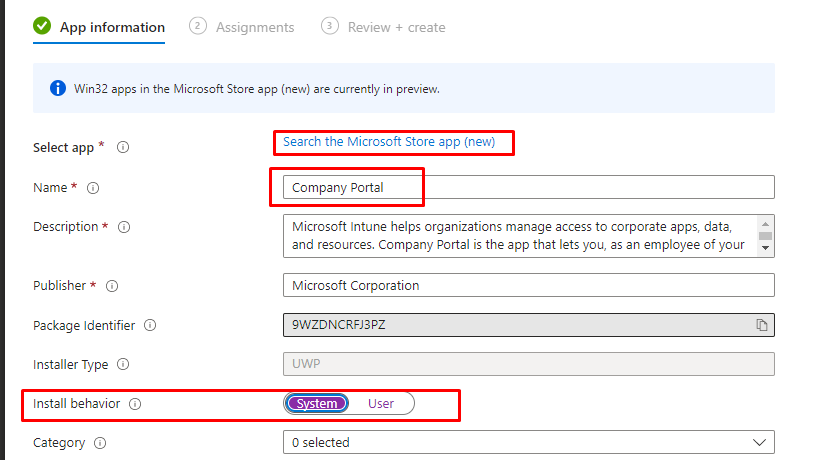
Task: Click the Install behavior label
Action: 76,403
